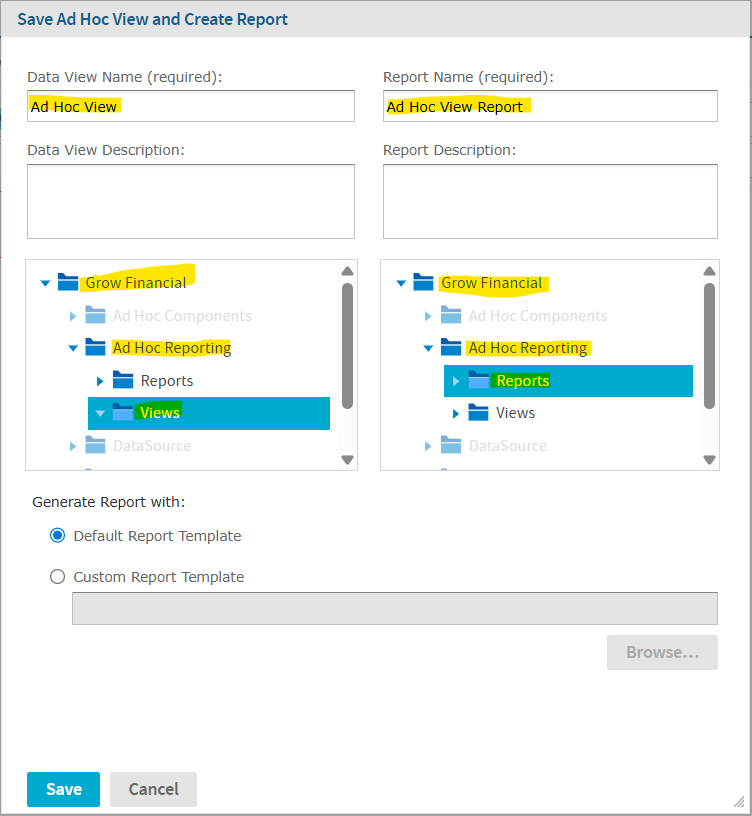The width and height of the screenshot is (752, 816).
Task: Click Ad Hoc Components folder icon in right tree
Action: pyautogui.click(x=452, y=316)
